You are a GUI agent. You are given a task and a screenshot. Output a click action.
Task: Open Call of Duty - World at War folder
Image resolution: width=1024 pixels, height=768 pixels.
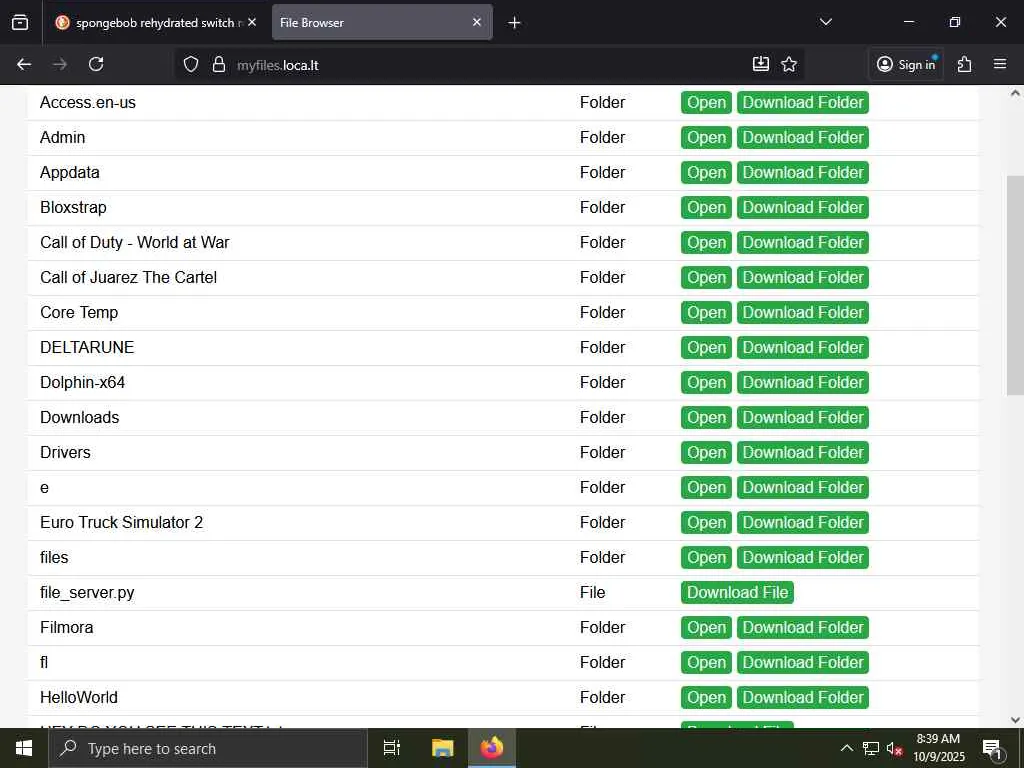coord(706,243)
